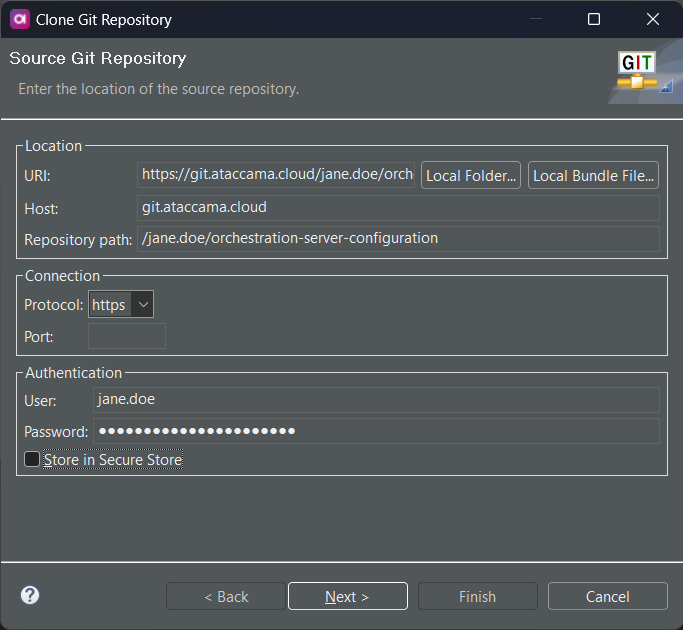This screenshot has width=683, height=630.
Task: Click the Port input box
Action: pos(127,337)
